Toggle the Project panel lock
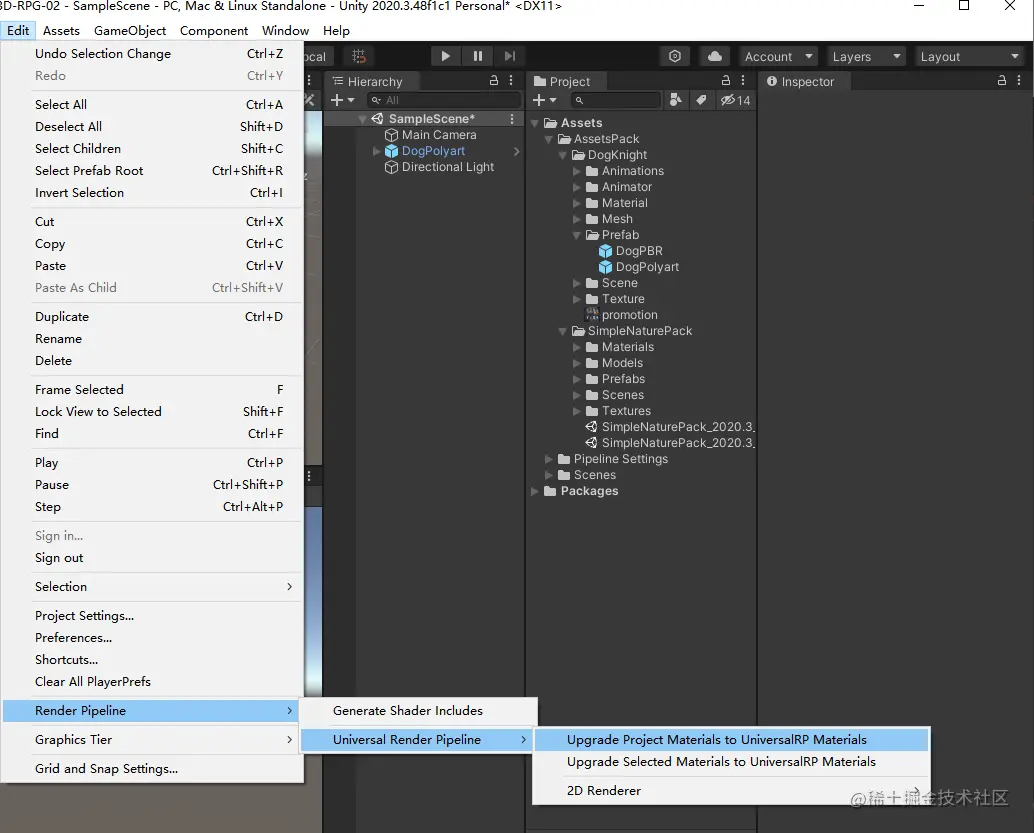 point(725,80)
